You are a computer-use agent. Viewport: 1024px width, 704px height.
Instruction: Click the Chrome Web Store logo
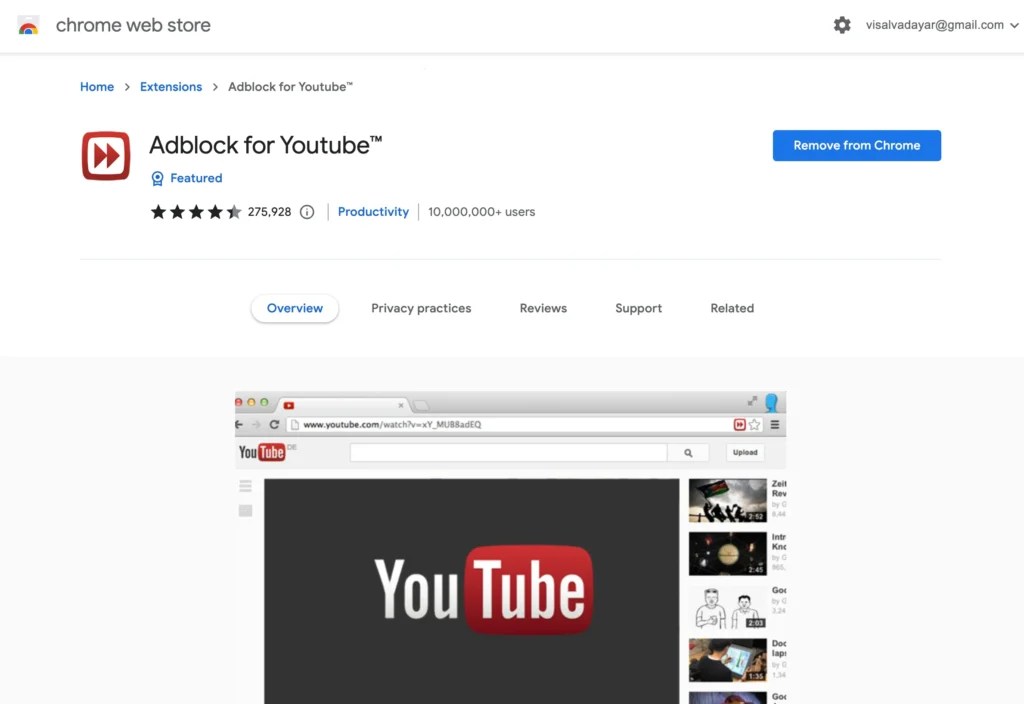tap(28, 25)
